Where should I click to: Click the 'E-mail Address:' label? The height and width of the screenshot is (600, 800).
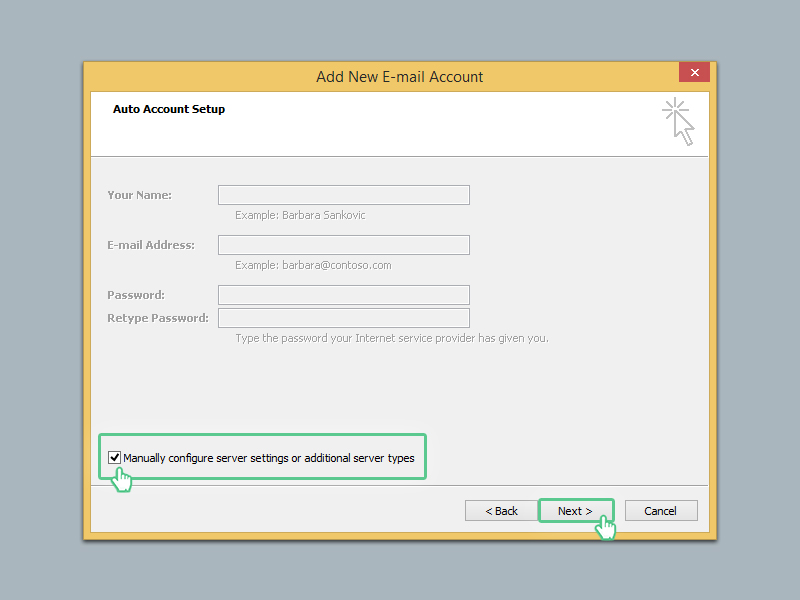pos(151,245)
